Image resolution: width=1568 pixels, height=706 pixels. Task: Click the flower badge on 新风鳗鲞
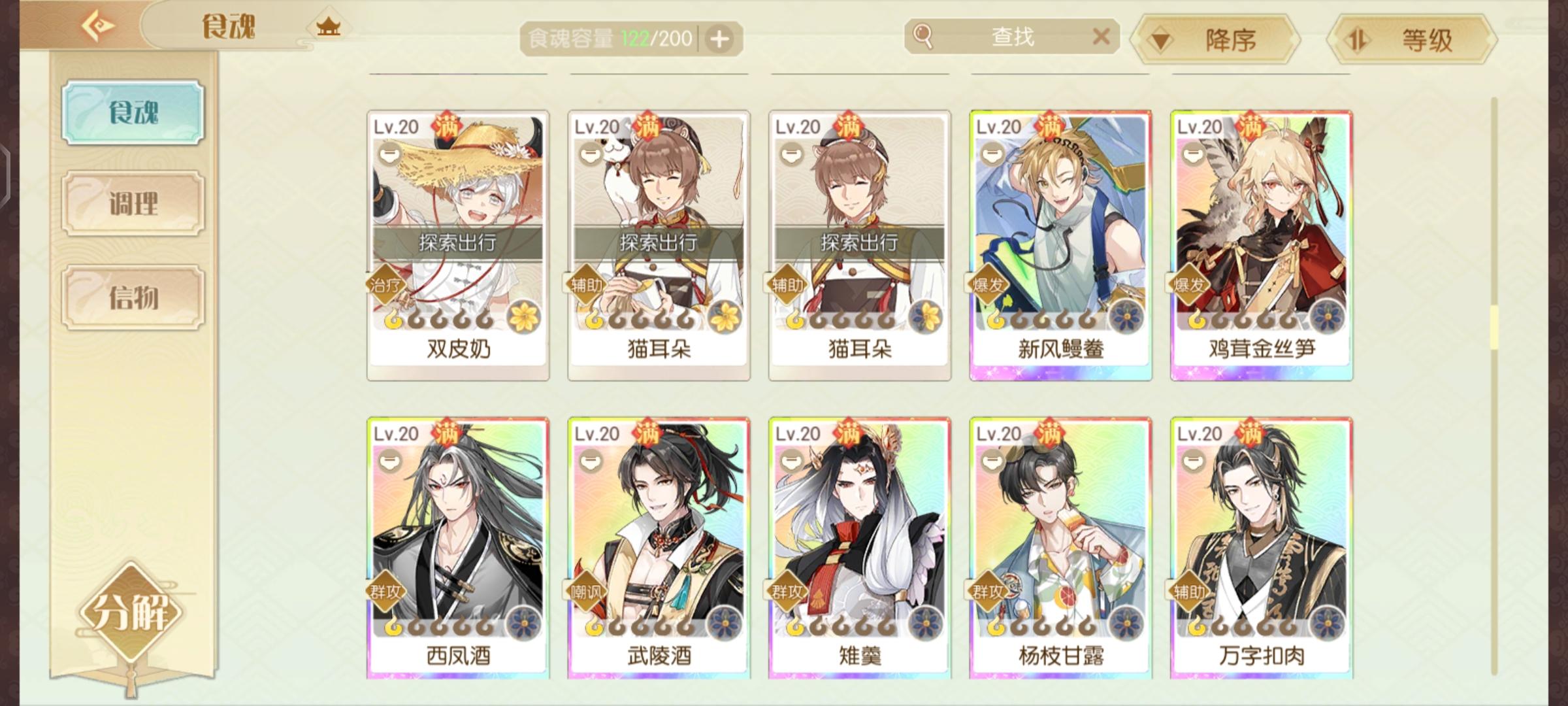coord(1126,318)
